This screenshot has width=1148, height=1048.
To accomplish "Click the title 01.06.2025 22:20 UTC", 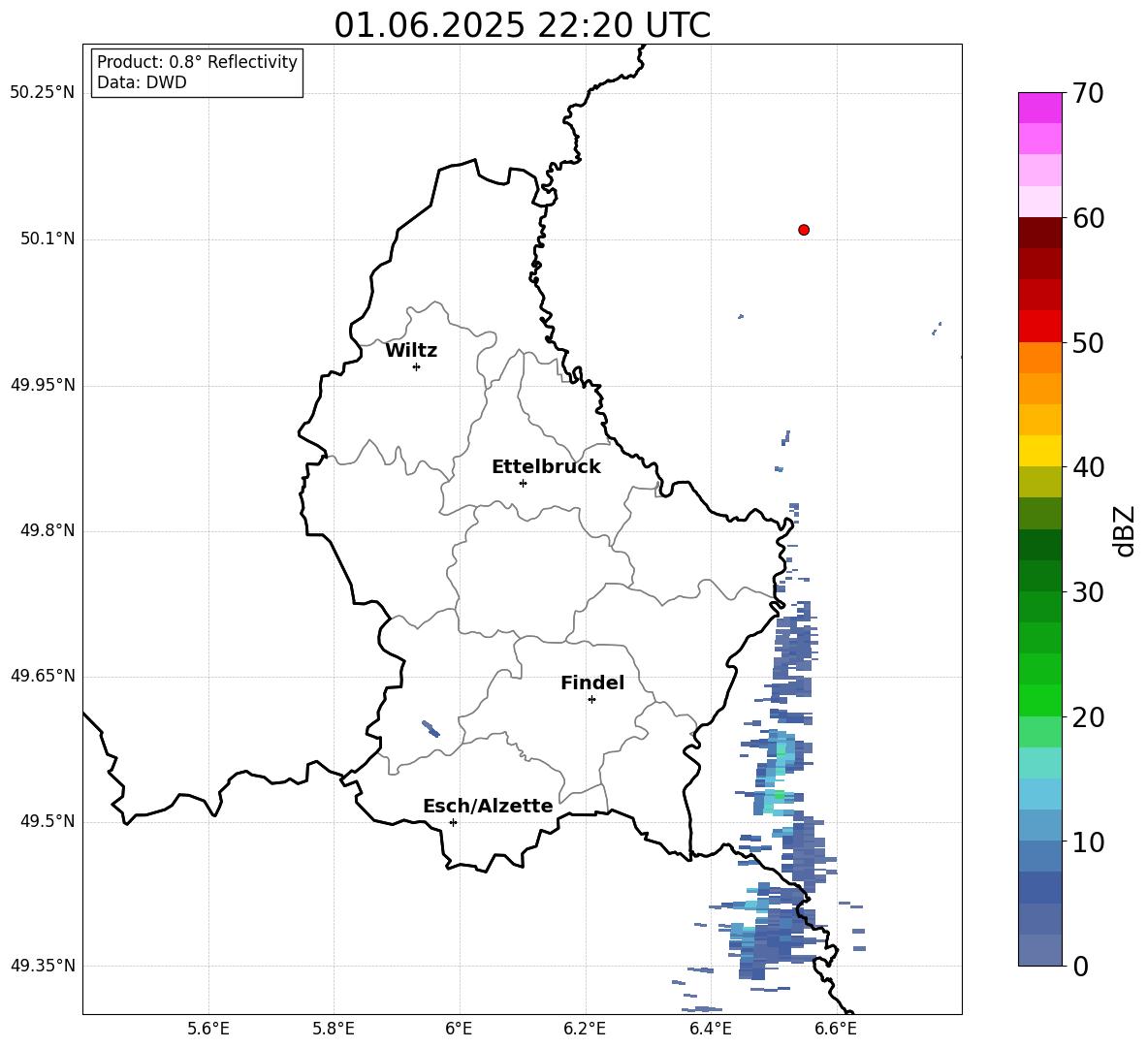I will tap(522, 25).
